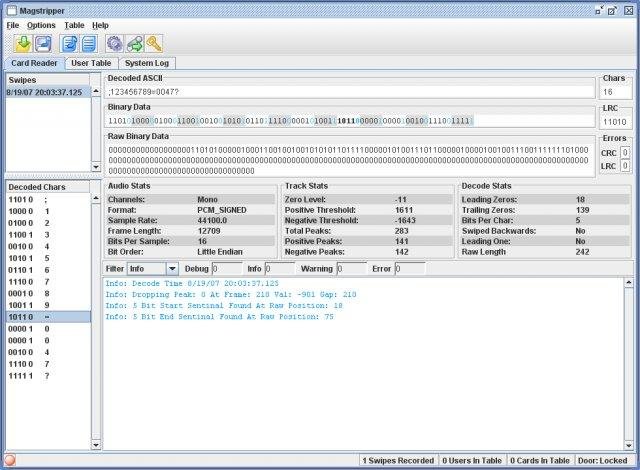Image resolution: width=640 pixels, height=470 pixels.
Task: Open settings via the gear toolbar icon
Action: (x=115, y=44)
